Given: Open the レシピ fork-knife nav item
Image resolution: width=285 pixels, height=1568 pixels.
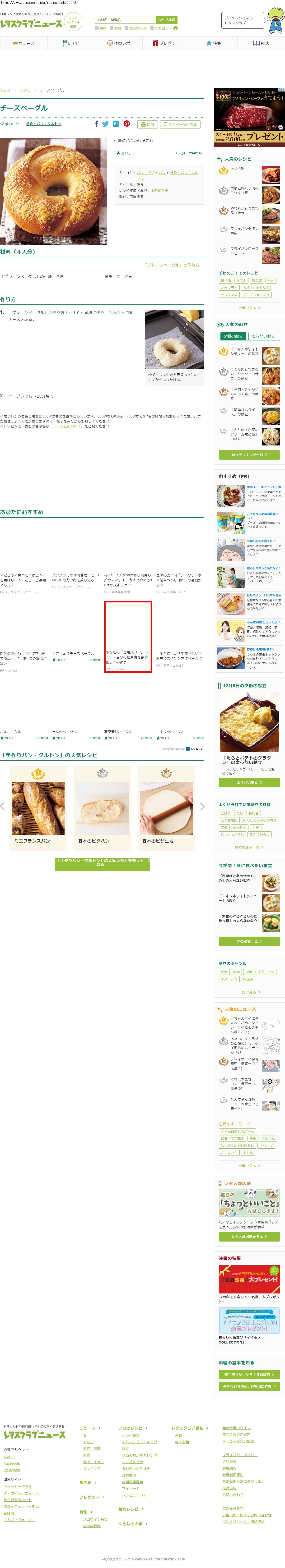Looking at the screenshot, I should [71, 43].
